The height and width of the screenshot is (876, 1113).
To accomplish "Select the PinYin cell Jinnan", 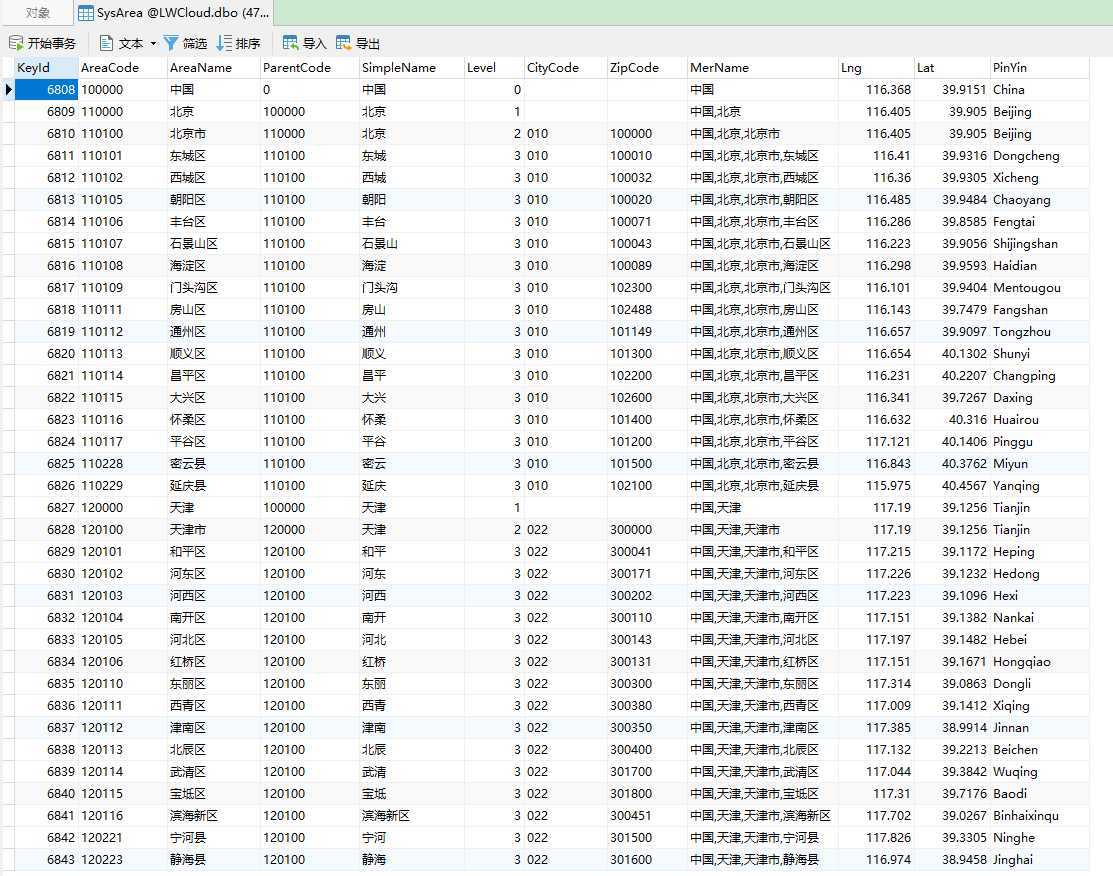I will pyautogui.click(x=1039, y=728).
